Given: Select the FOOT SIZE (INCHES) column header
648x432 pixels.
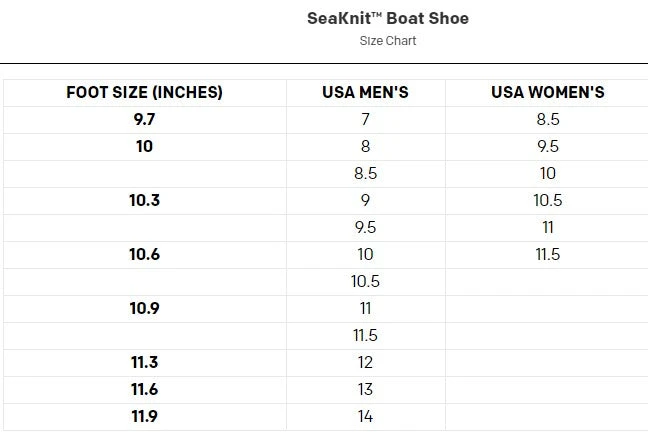Looking at the screenshot, I should [144, 93].
